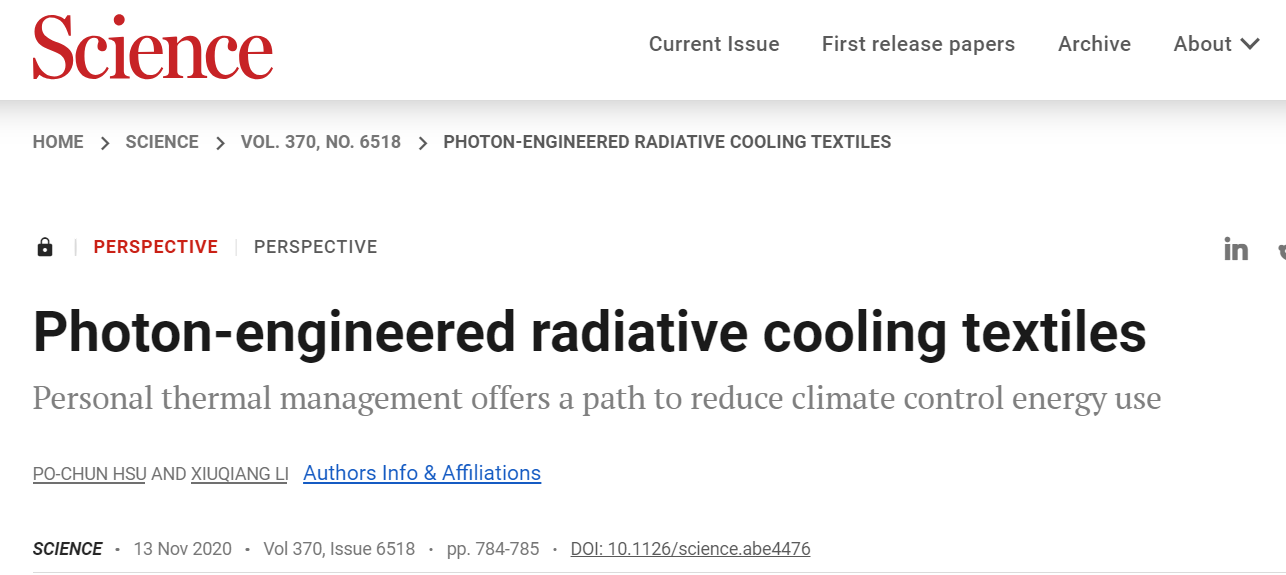1286x575 pixels.
Task: Navigate to HOME breadcrumb
Action: (58, 142)
